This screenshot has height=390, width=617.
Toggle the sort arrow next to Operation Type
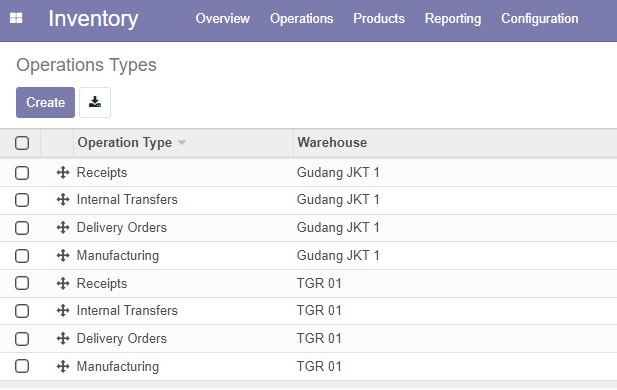[181, 142]
